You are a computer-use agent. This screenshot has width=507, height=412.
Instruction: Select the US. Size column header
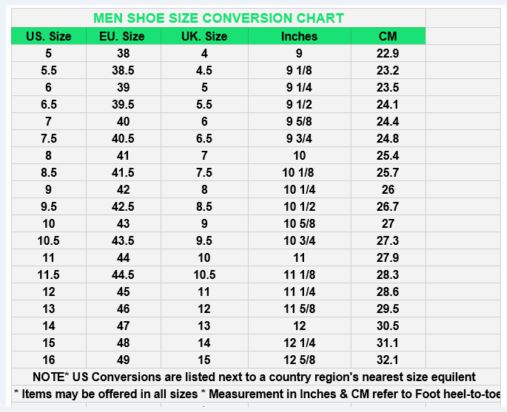pyautogui.click(x=49, y=36)
